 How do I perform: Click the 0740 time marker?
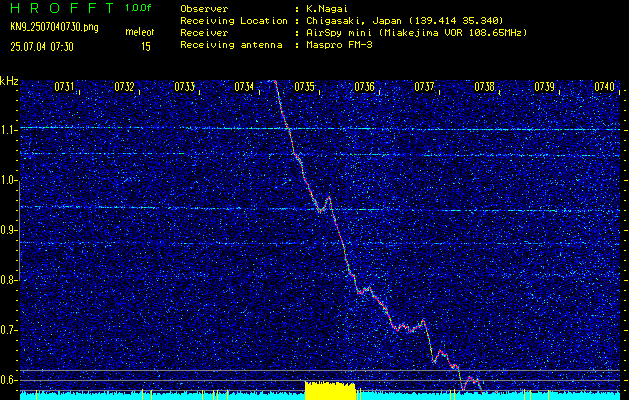pyautogui.click(x=605, y=87)
